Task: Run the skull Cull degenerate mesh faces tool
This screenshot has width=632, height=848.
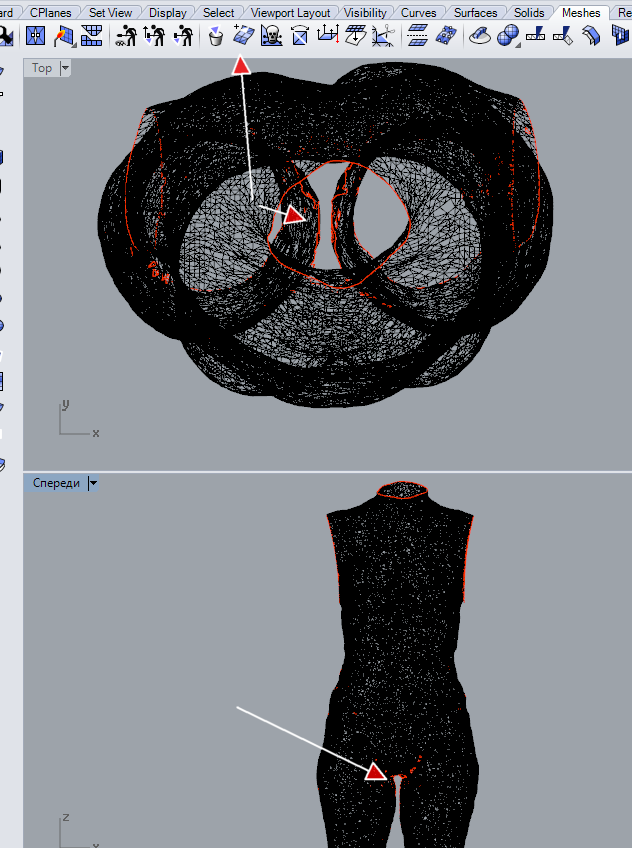Action: [271, 36]
